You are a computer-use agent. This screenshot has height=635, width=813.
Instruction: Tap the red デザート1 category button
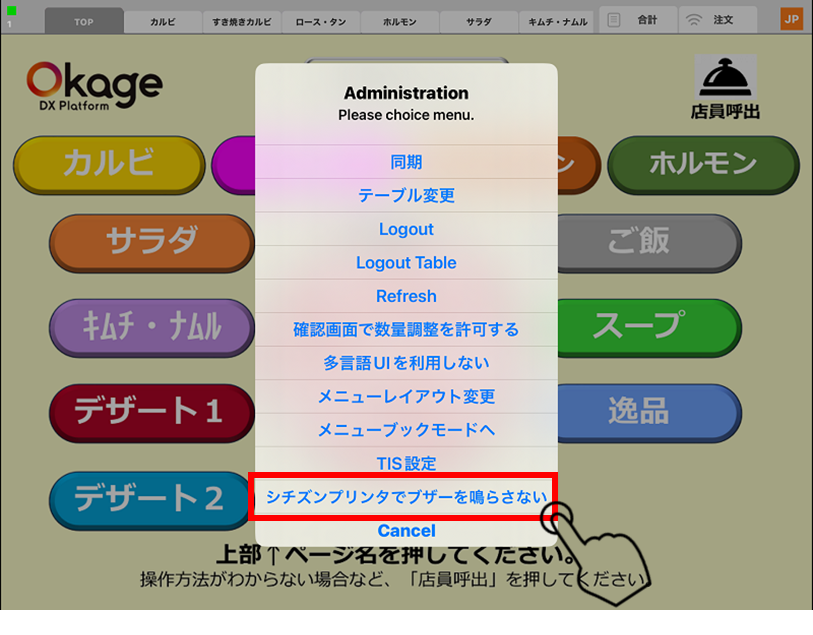point(150,412)
